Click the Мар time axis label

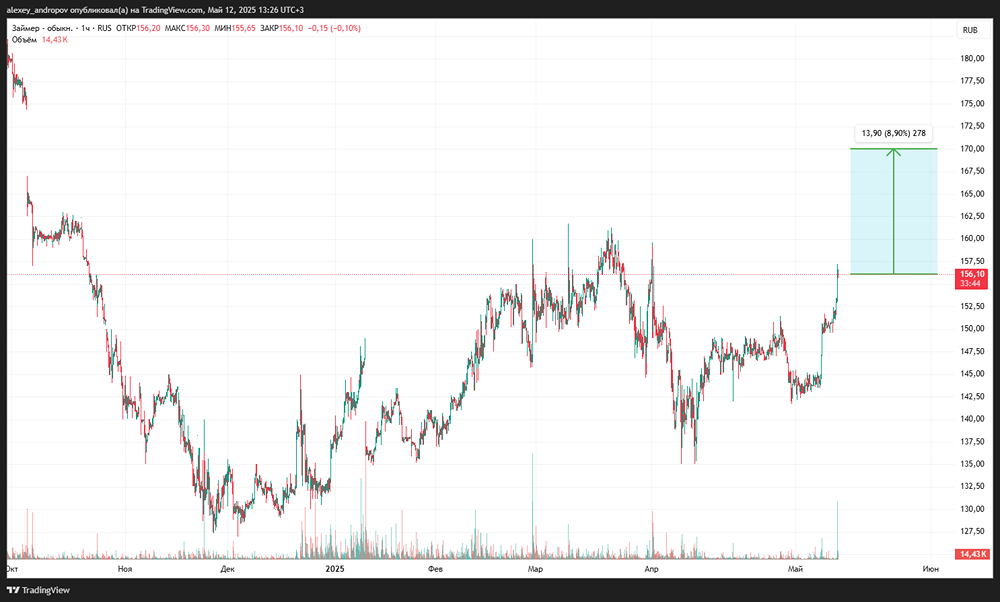(536, 569)
